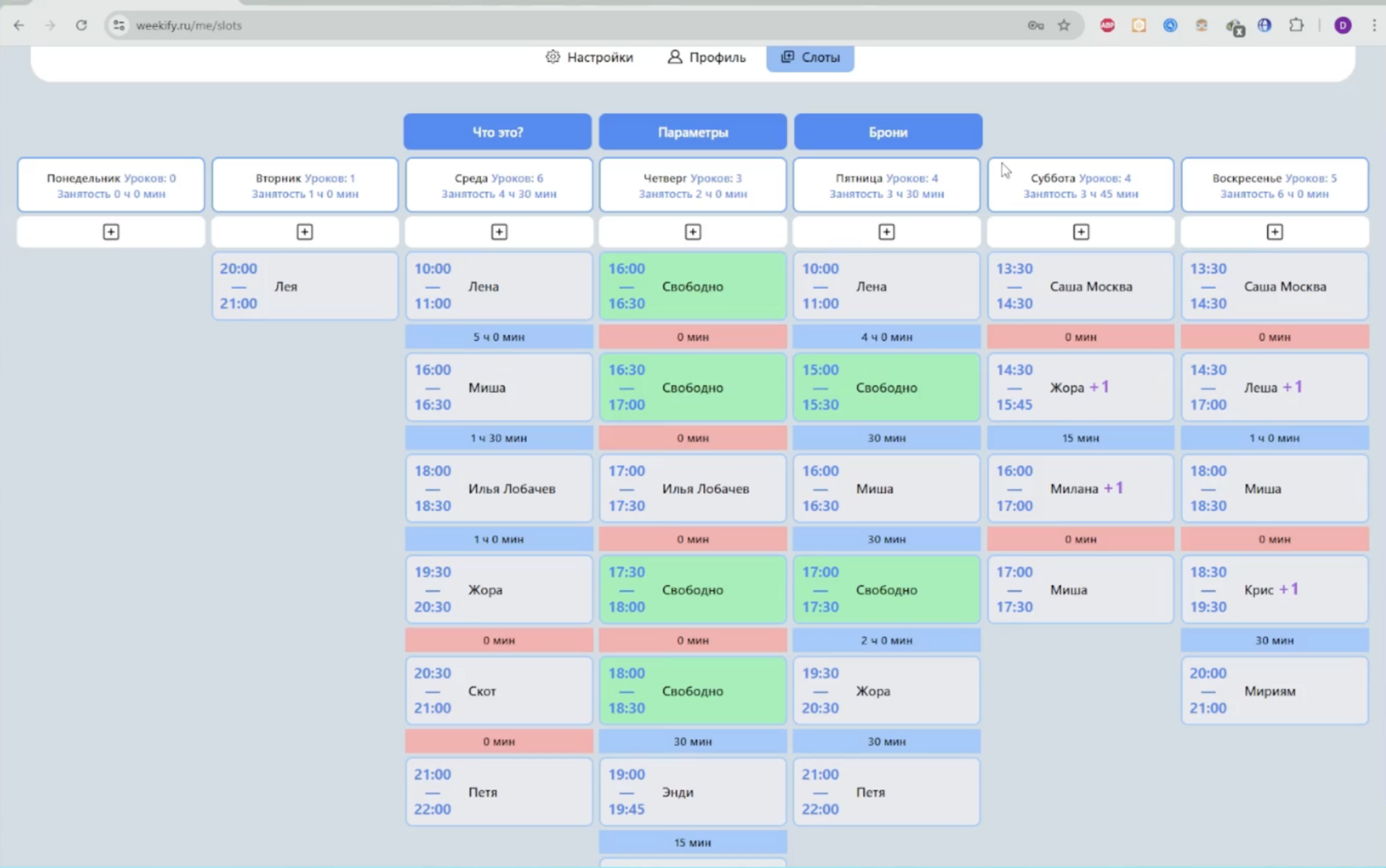Open Thursday 19:00 Энди slot
1386x868 pixels.
pos(693,792)
